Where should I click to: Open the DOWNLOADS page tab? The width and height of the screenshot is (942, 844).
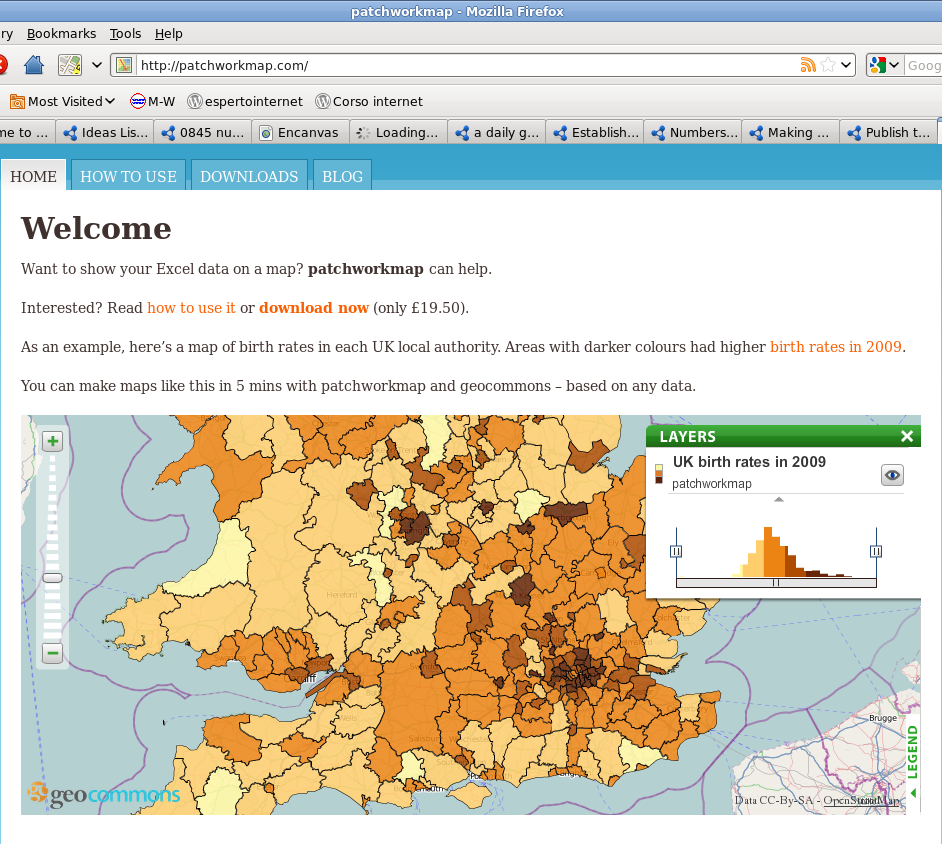[x=249, y=175]
